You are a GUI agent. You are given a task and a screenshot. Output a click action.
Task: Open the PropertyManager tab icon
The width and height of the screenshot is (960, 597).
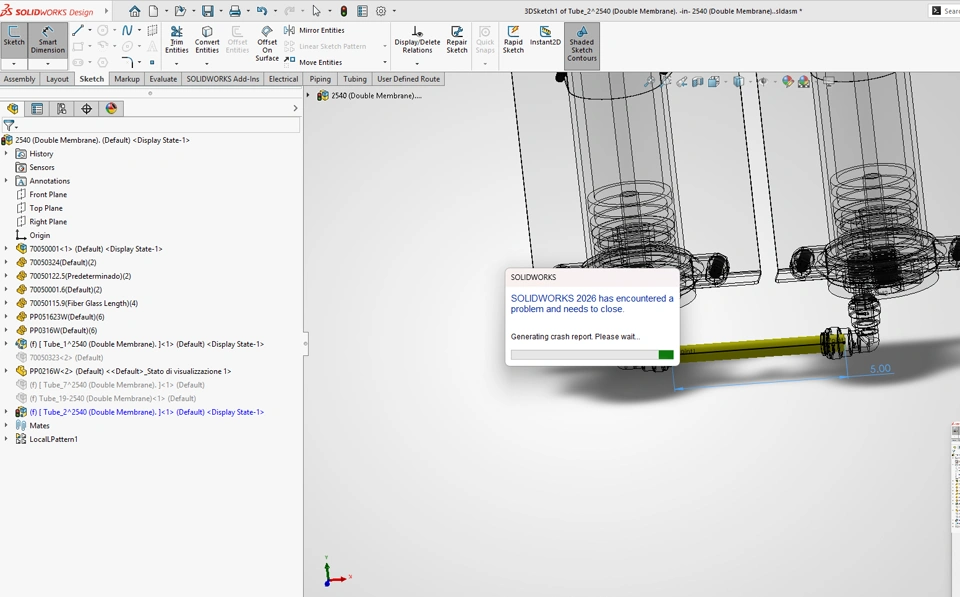point(37,109)
